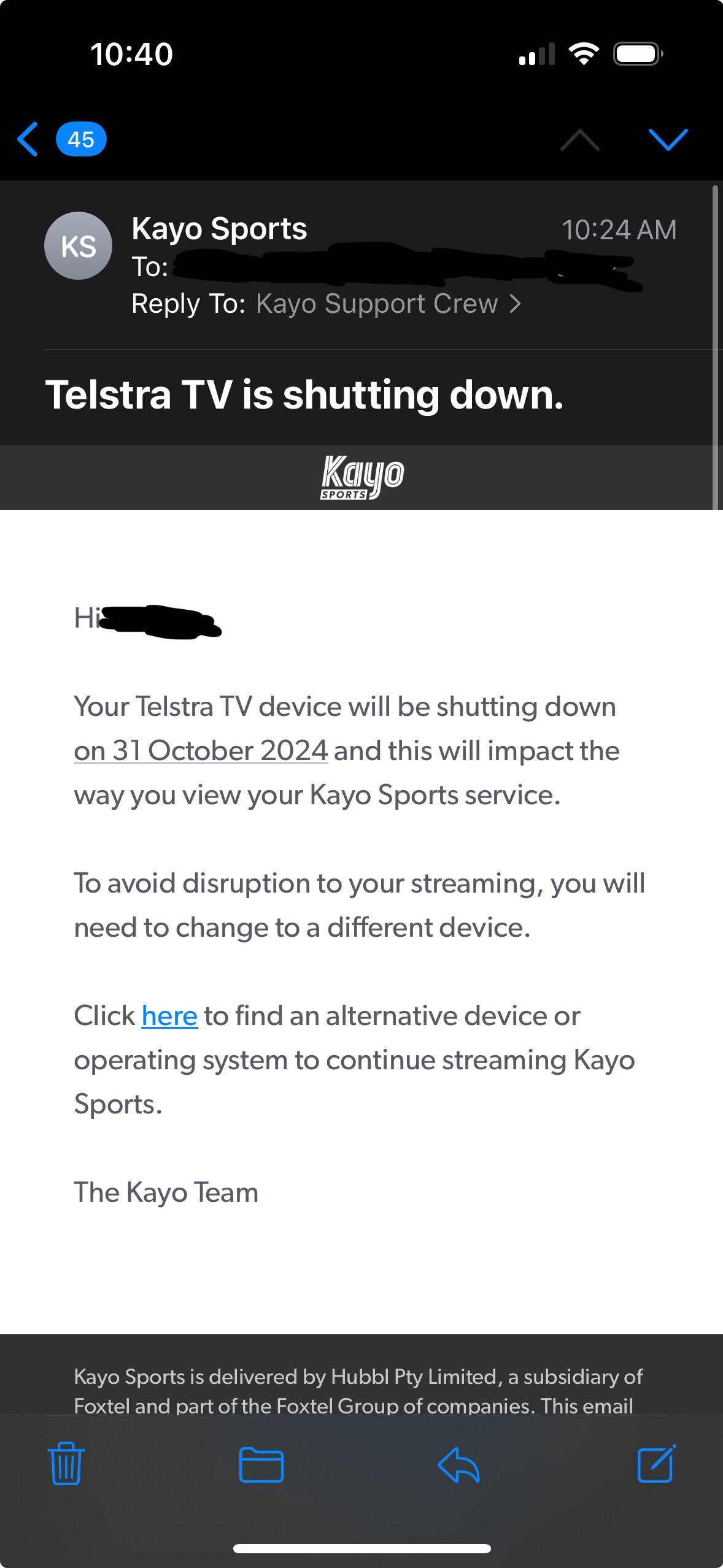Viewport: 723px width, 1568px height.
Task: Delete email with trash icon
Action: (66, 1464)
